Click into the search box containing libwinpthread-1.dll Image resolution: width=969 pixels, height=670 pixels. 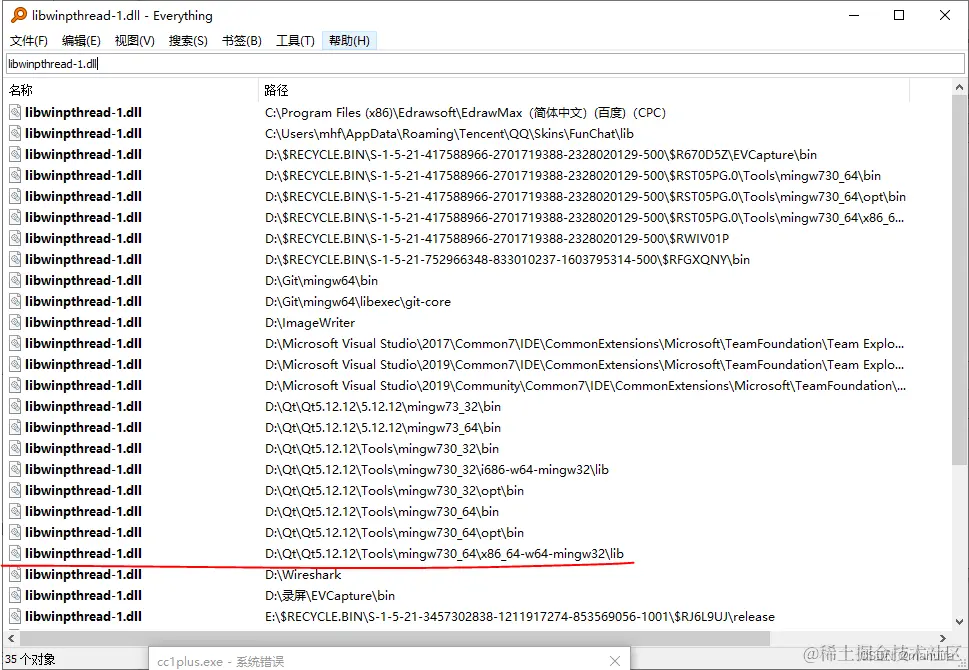(x=484, y=63)
